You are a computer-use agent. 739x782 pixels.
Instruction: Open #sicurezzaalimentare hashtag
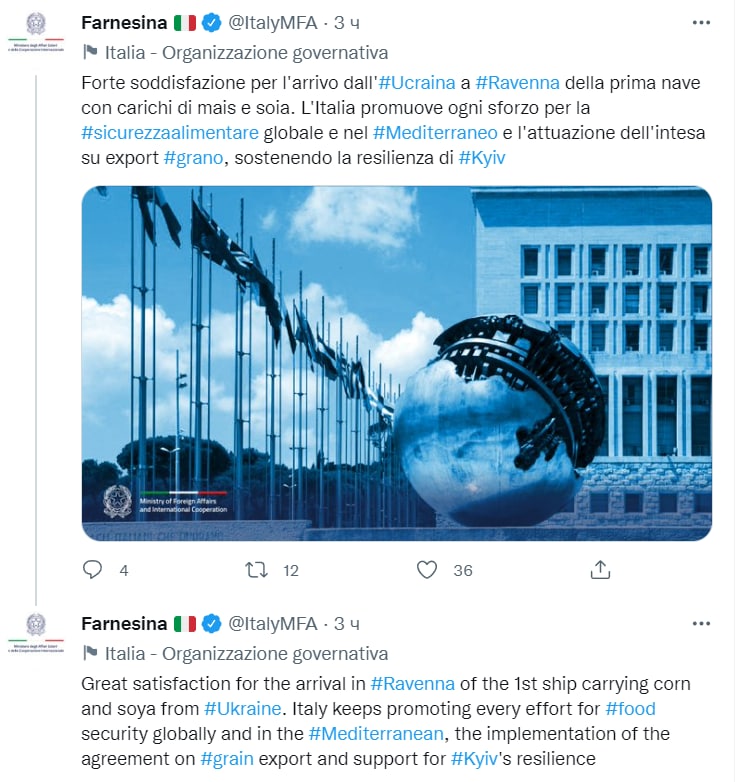coord(170,133)
